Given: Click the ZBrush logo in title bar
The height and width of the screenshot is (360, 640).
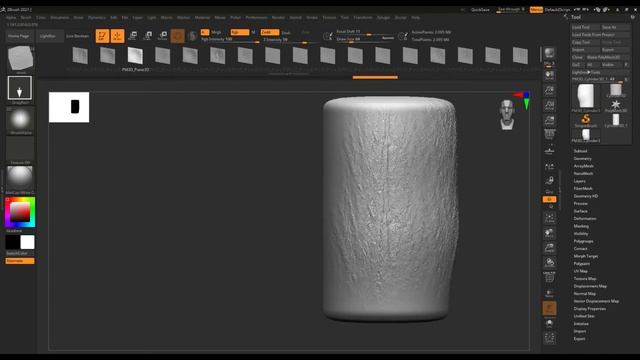Looking at the screenshot, I should [x=3, y=9].
